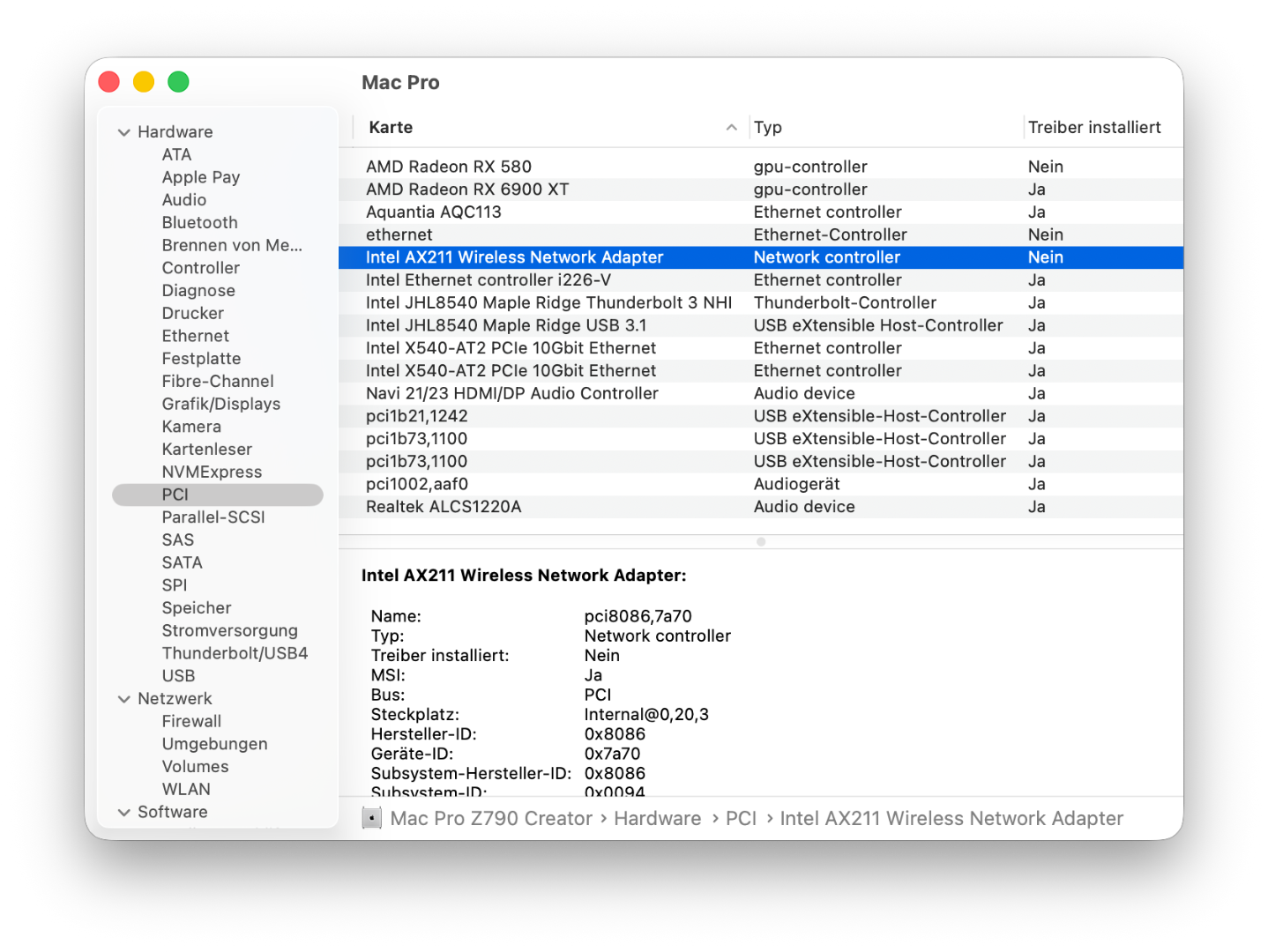Select Intel Ethernet controller i226-V row
The height and width of the screenshot is (952, 1268).
pyautogui.click(x=761, y=280)
